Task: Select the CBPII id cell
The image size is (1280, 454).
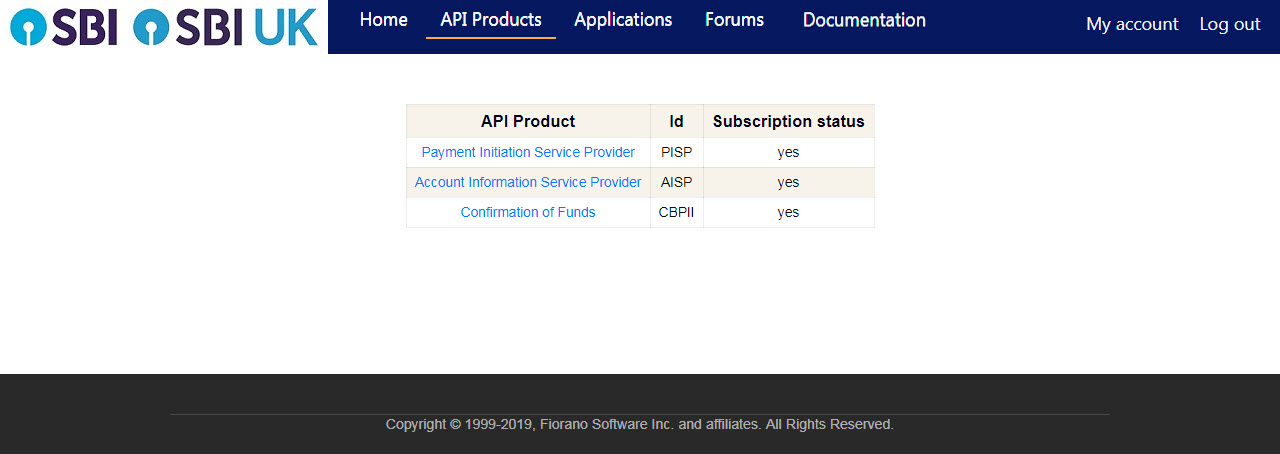Action: pyautogui.click(x=677, y=213)
